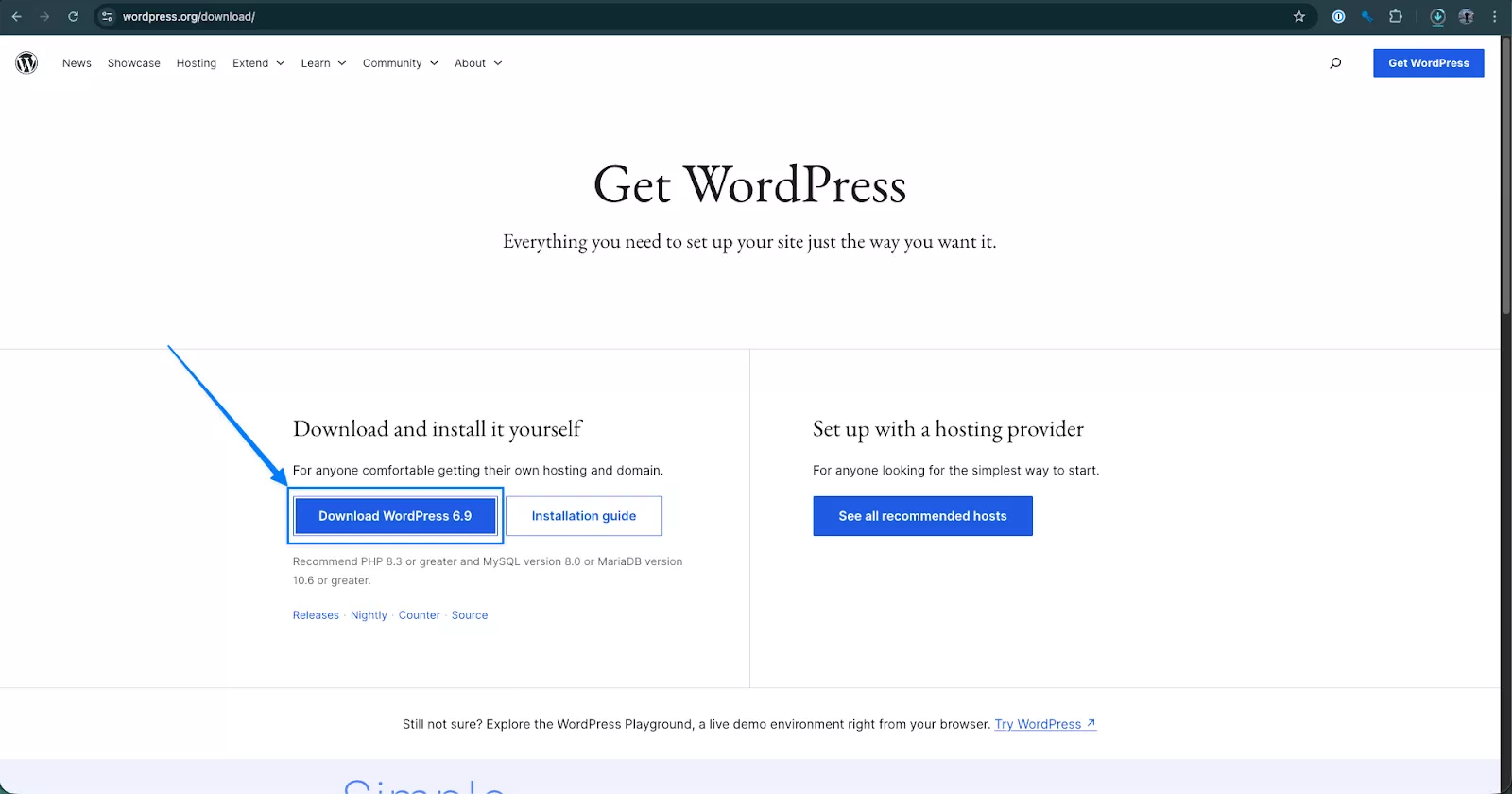
Task: Click the browser forward arrow
Action: (x=44, y=16)
